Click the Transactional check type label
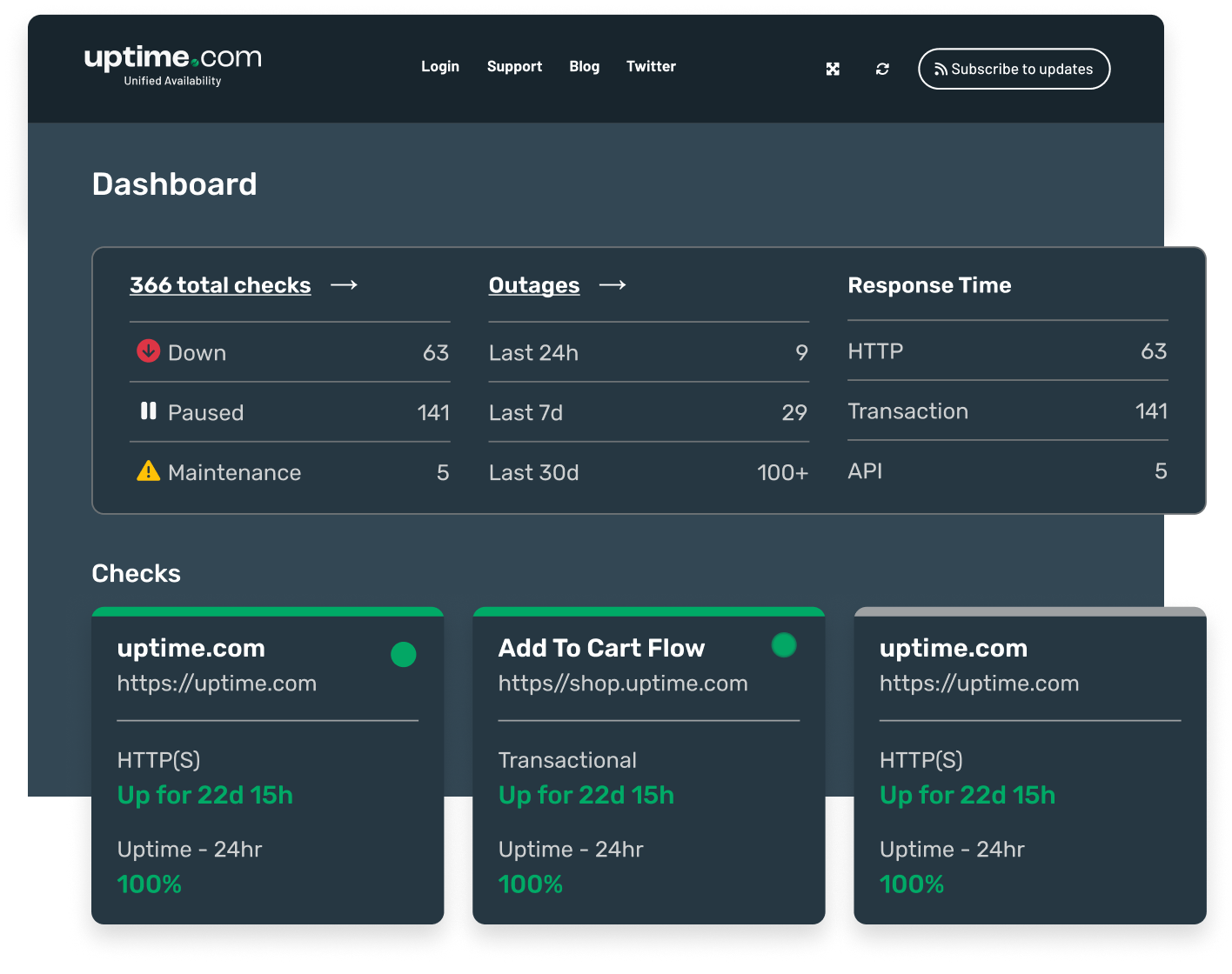Screen dimensions: 1232x974 567,760
